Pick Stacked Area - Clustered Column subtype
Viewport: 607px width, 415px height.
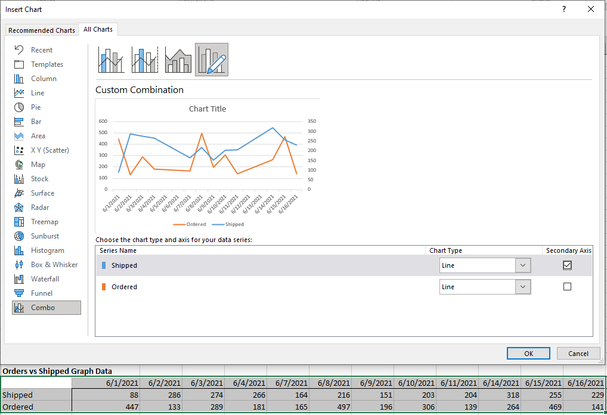pos(178,60)
